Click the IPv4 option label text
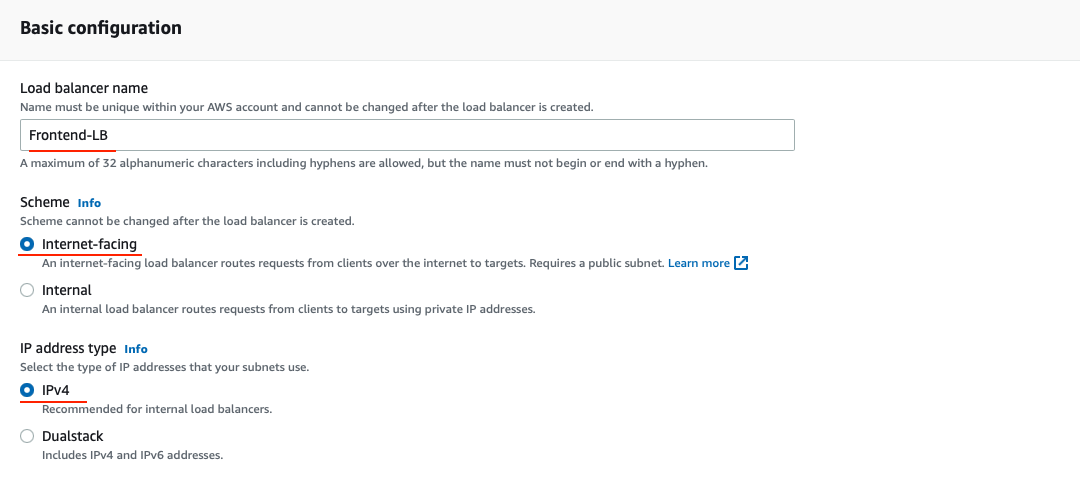Viewport: 1080px width, 483px height. point(56,390)
